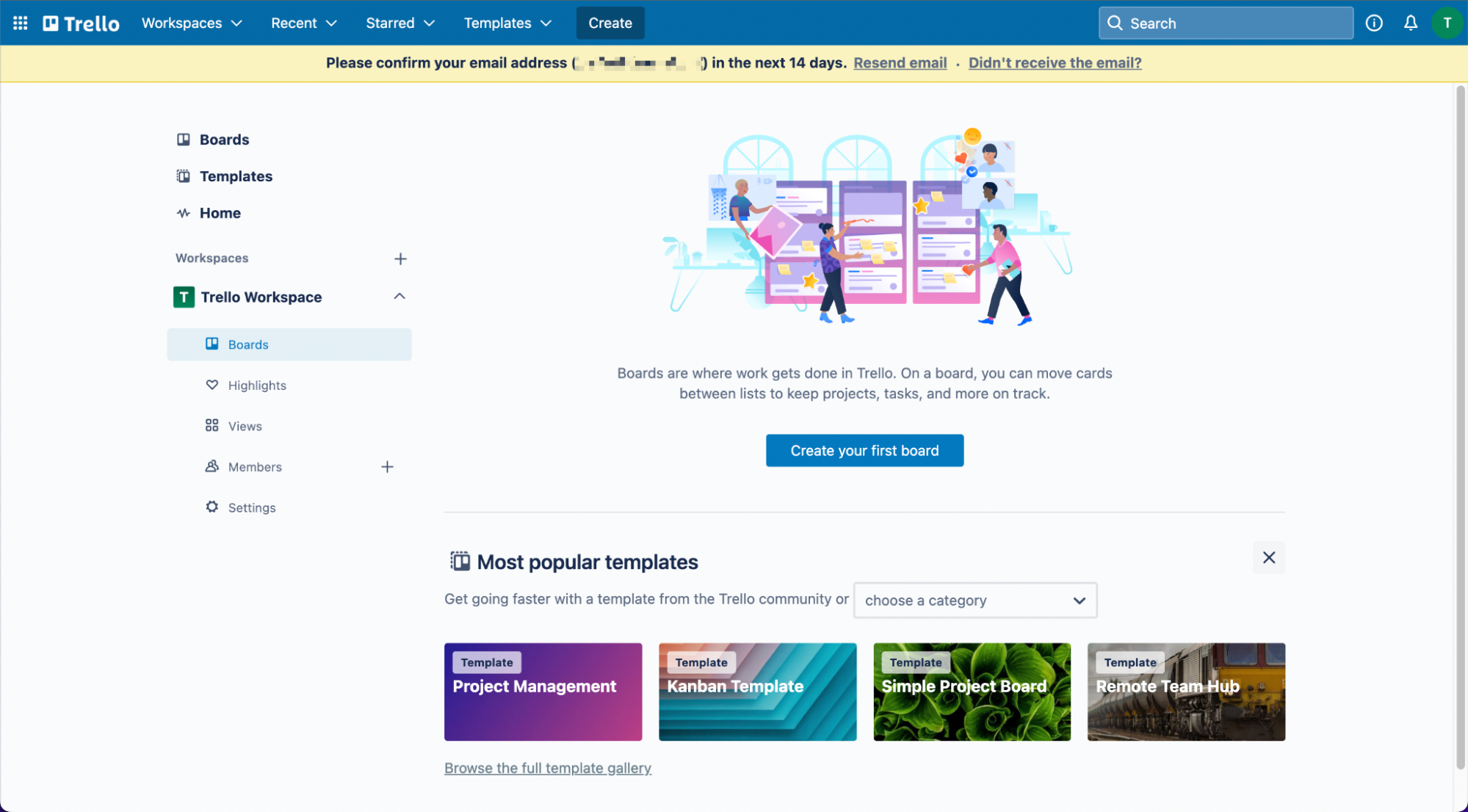1468x812 pixels.
Task: Create a new workspace with plus icon
Action: (400, 258)
